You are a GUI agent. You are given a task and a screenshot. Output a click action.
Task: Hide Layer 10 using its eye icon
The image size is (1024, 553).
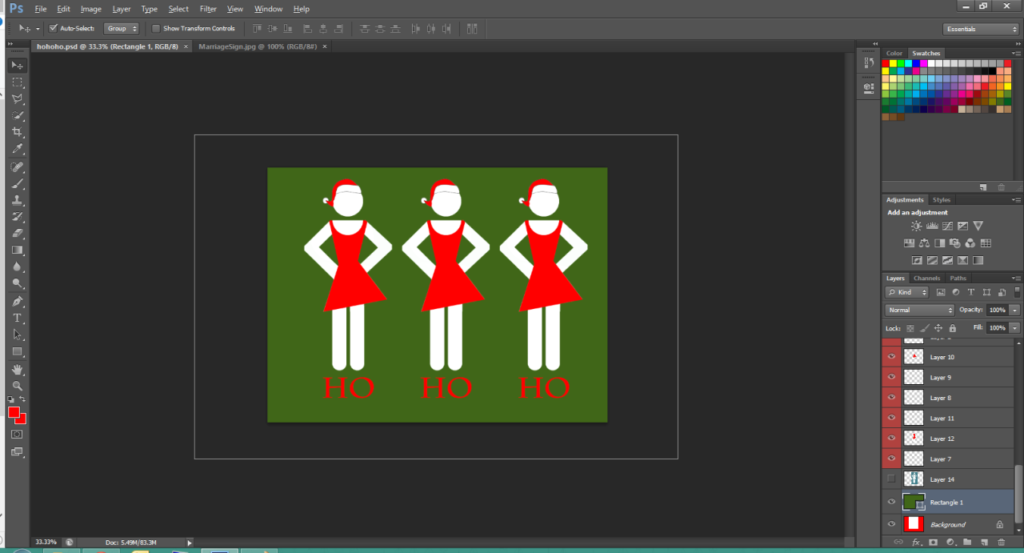(891, 357)
